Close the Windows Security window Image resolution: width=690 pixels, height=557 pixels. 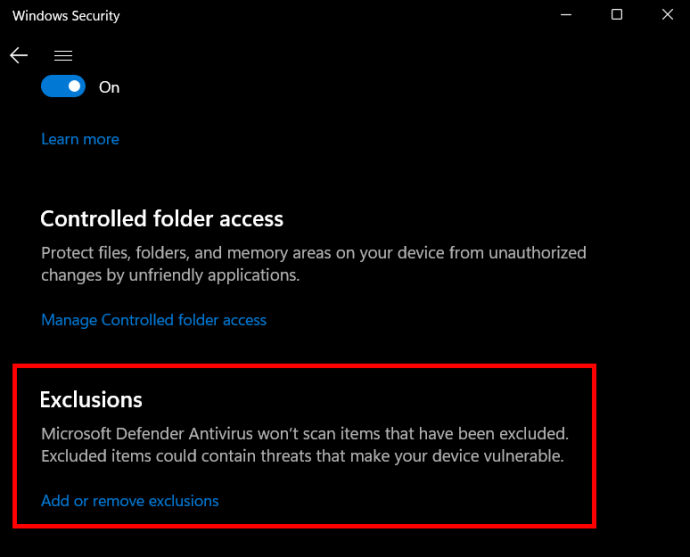click(668, 15)
